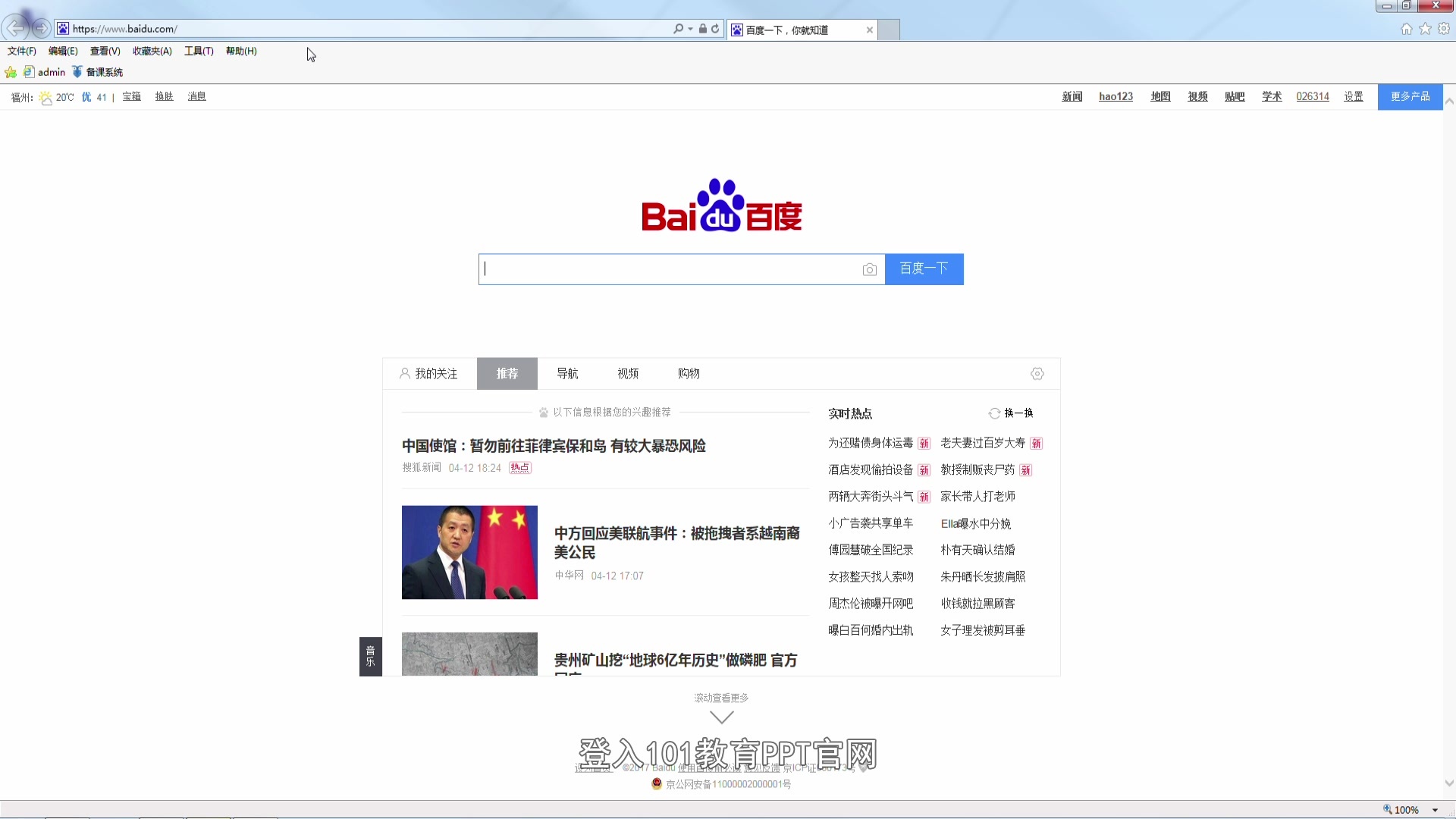Open the 帮助(H) menu
Viewport: 1456px width, 819px height.
click(x=241, y=52)
